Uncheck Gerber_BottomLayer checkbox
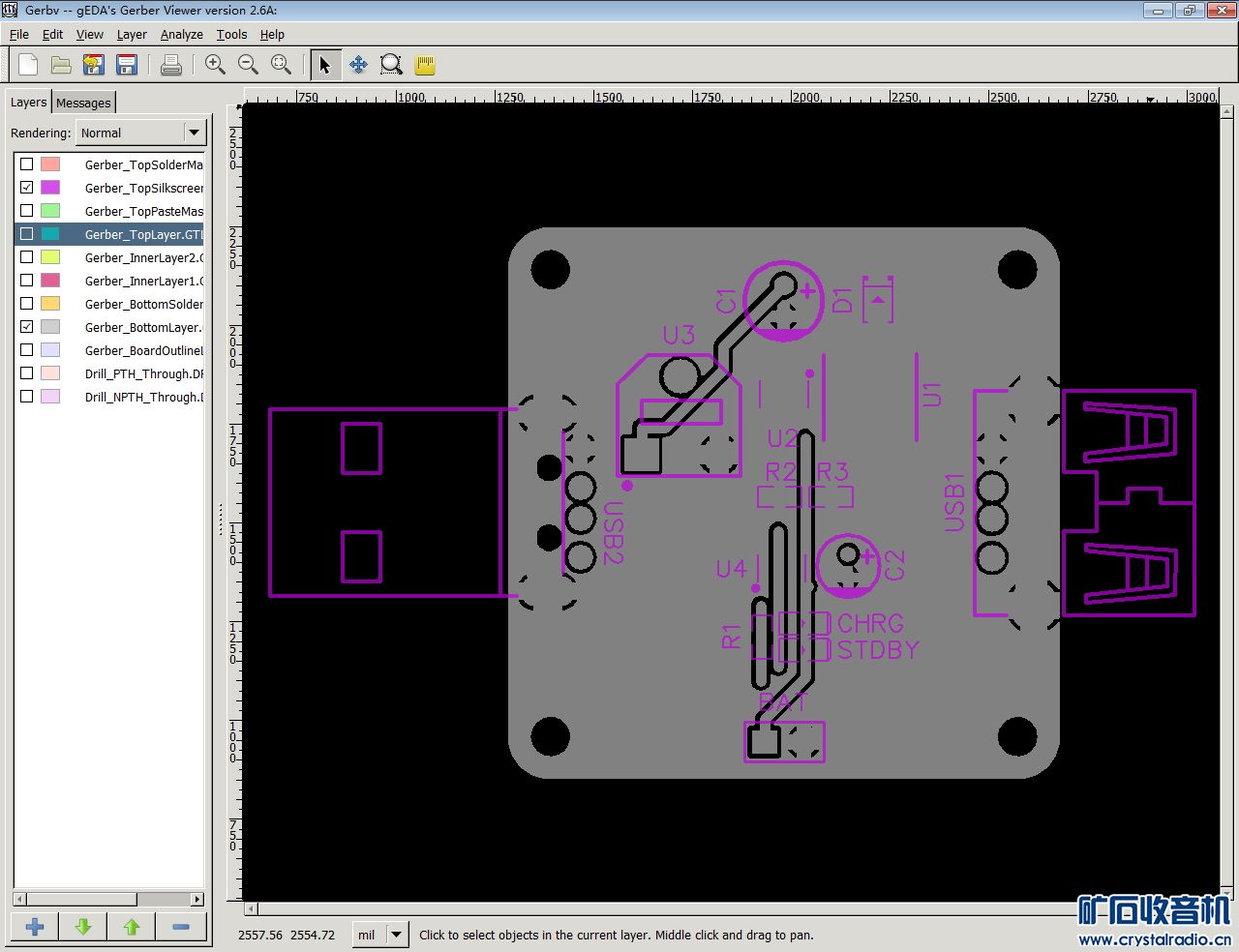 point(27,327)
